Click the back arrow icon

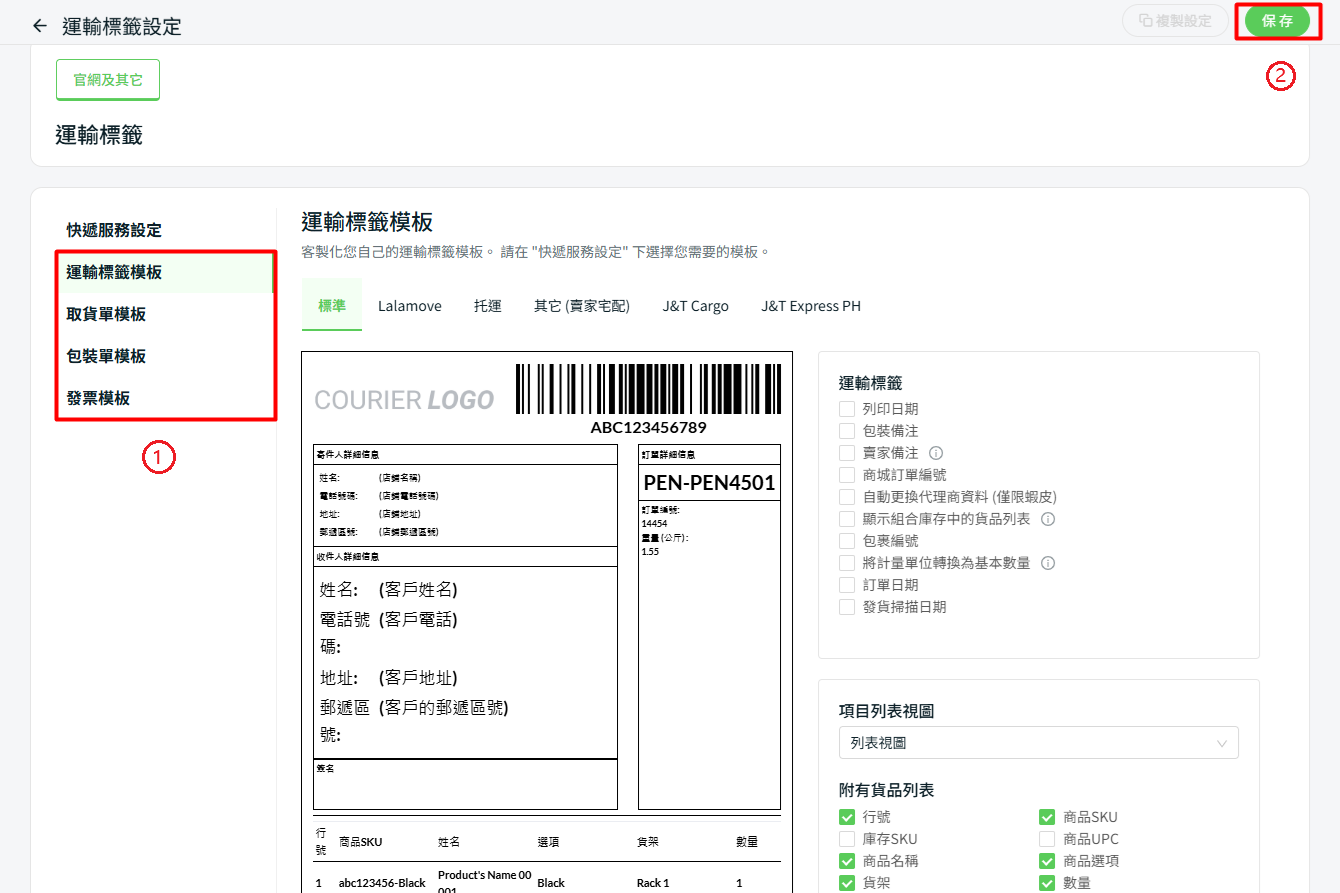(40, 26)
